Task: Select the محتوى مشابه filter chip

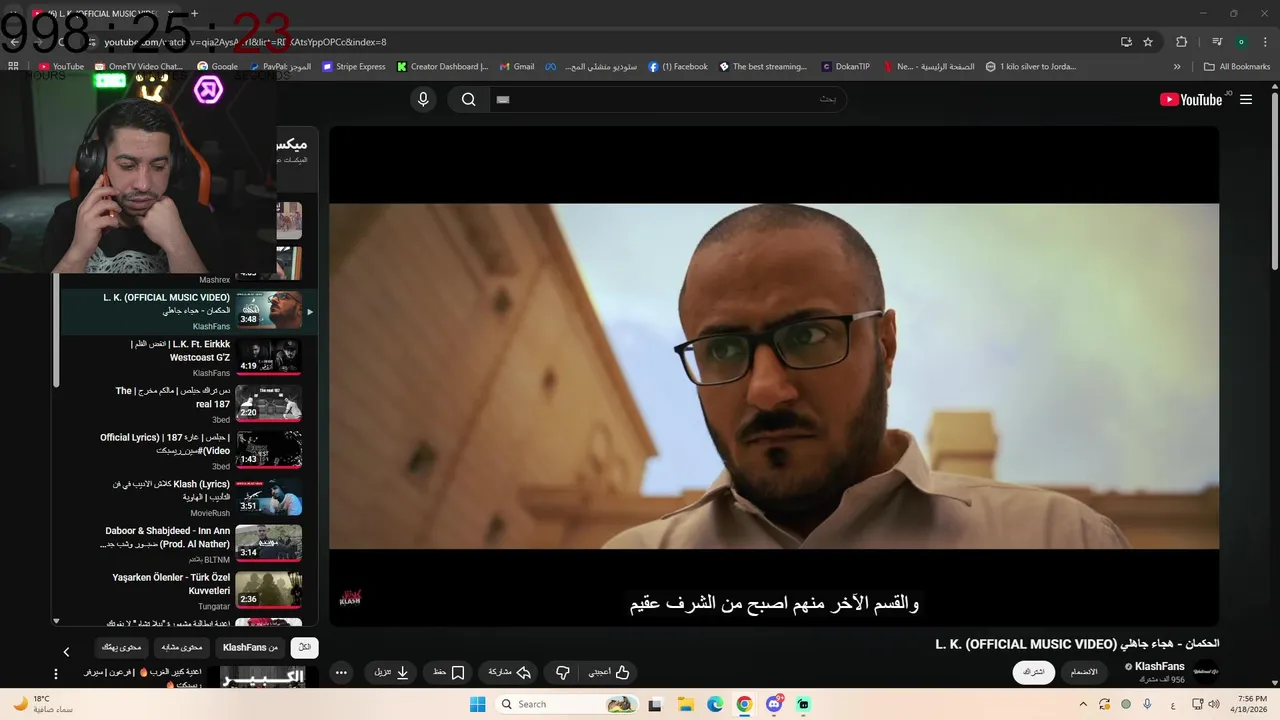Action: pos(181,647)
